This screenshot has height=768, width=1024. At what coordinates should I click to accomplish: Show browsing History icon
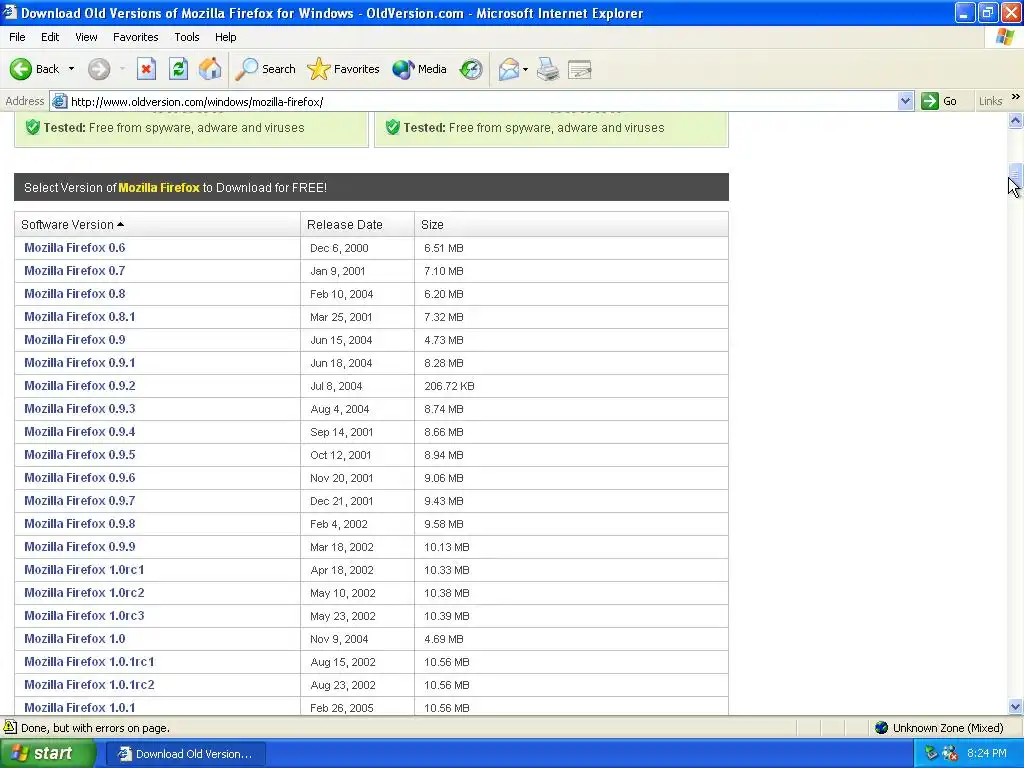471,69
